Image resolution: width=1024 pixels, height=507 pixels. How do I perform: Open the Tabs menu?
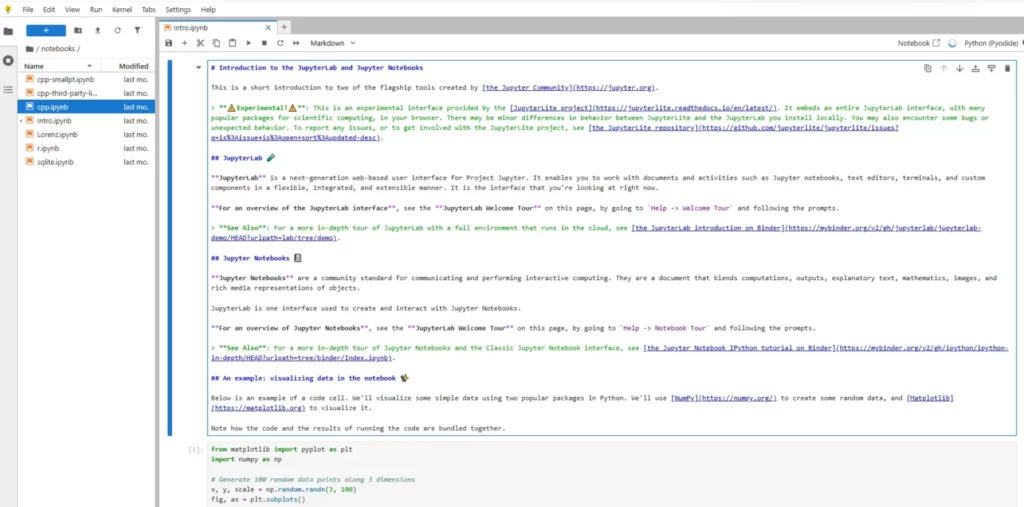point(149,10)
